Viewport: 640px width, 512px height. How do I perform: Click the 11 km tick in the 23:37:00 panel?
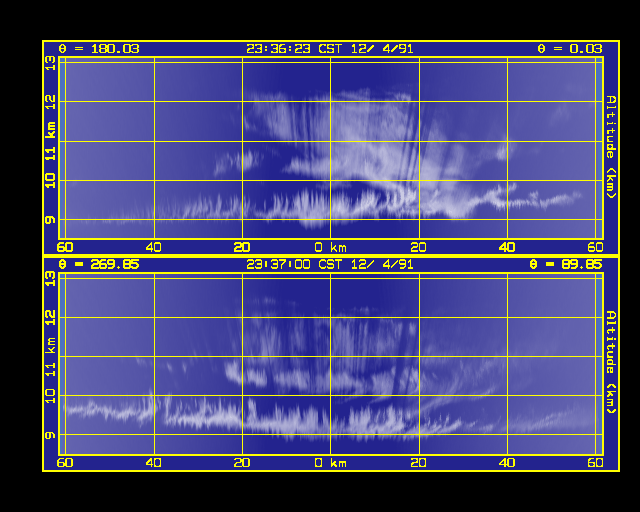click(x=50, y=357)
